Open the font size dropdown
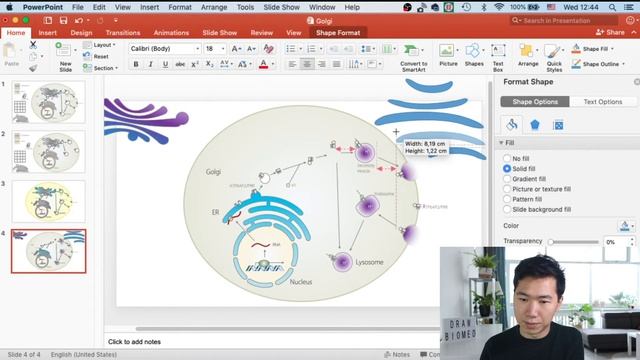This screenshot has width=640, height=360. (223, 49)
